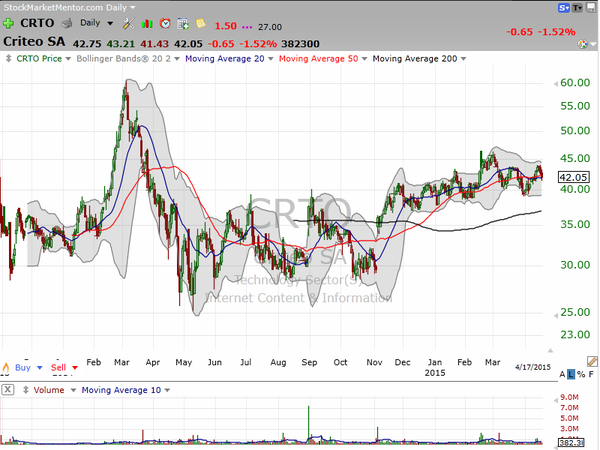Viewport: 600px width, 450px height.
Task: Expand the Moving Average 10 dropdown
Action: (x=167, y=390)
